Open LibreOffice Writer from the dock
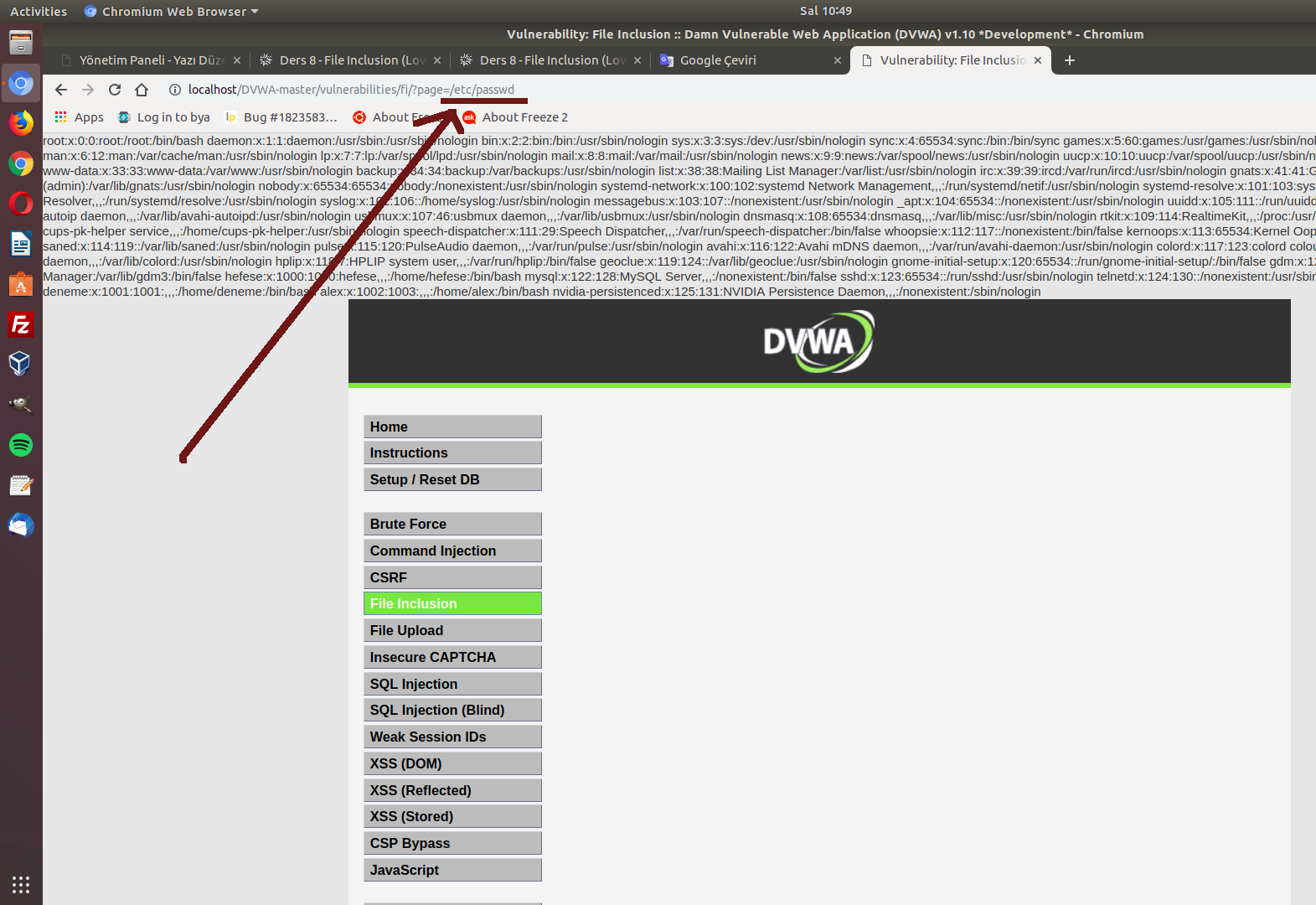Screen dimensions: 1316x905 (x=21, y=244)
